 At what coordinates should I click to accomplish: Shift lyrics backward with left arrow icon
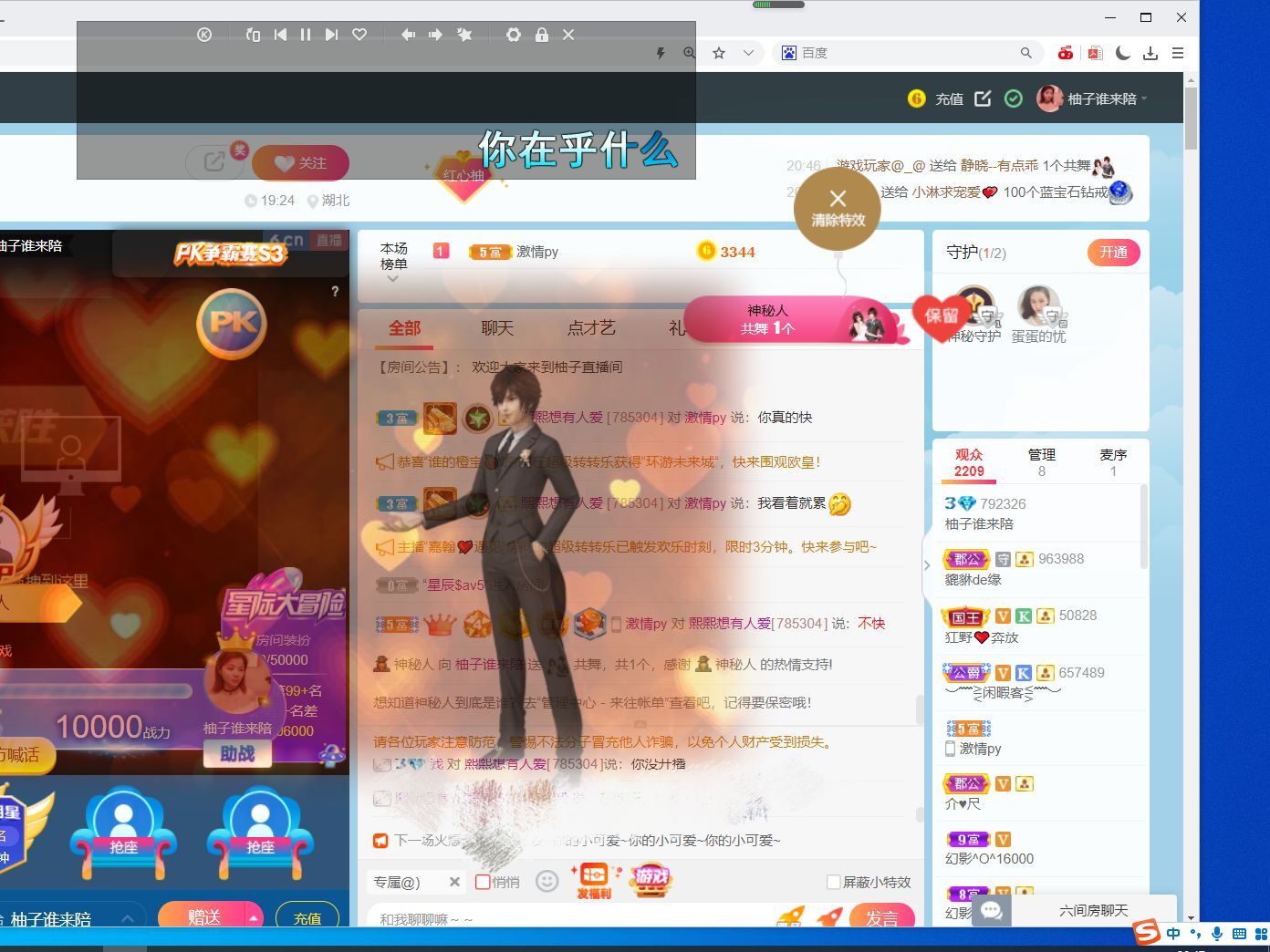tap(408, 35)
